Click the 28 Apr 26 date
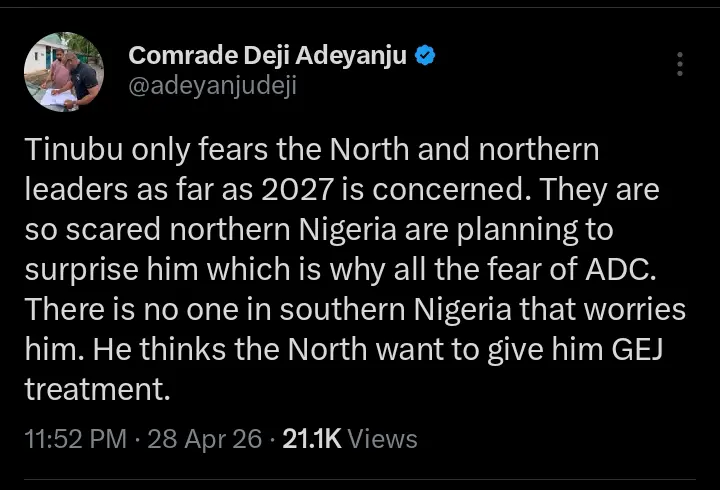Image resolution: width=720 pixels, height=490 pixels. 205,439
